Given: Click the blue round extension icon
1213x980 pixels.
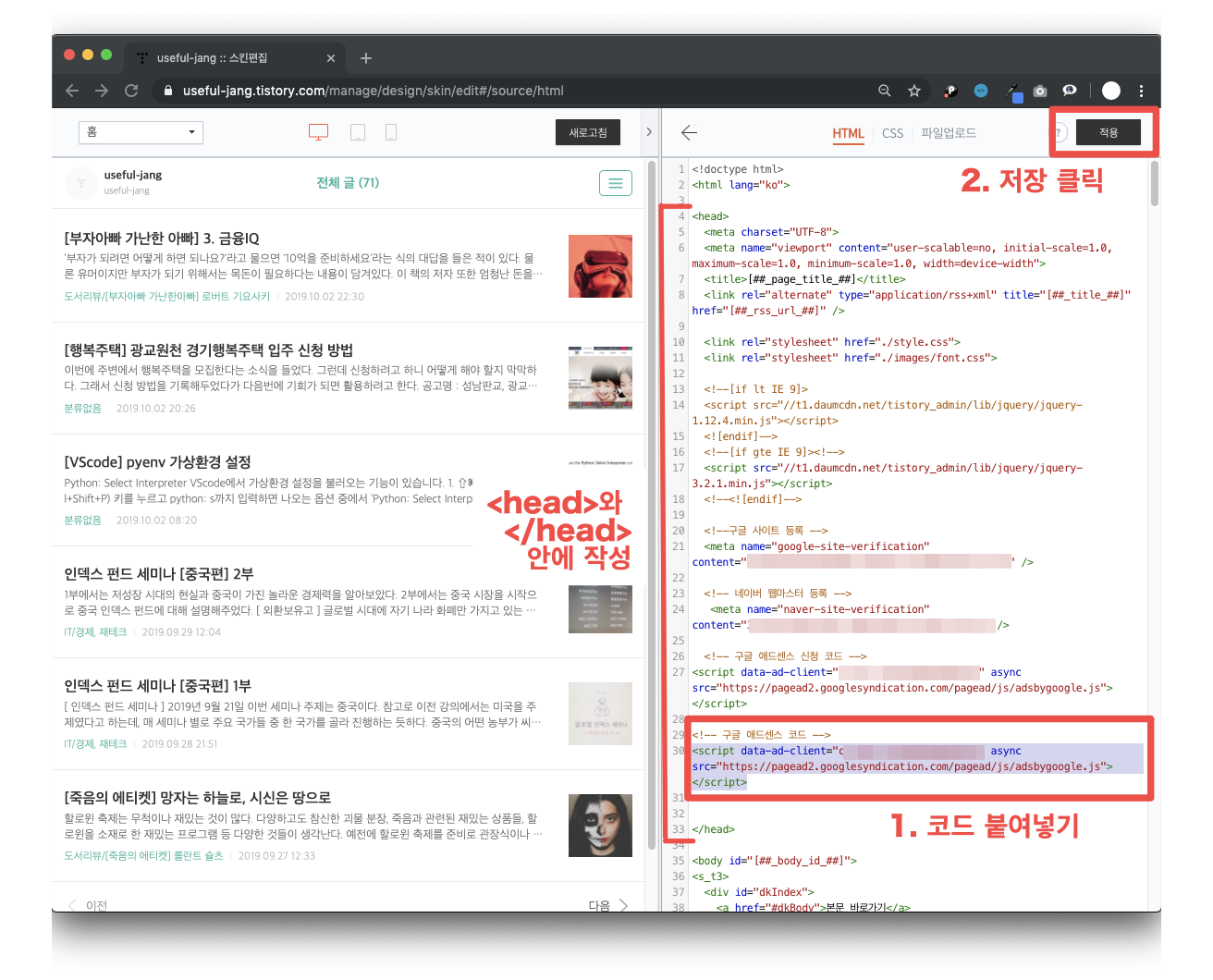Looking at the screenshot, I should point(981,91).
